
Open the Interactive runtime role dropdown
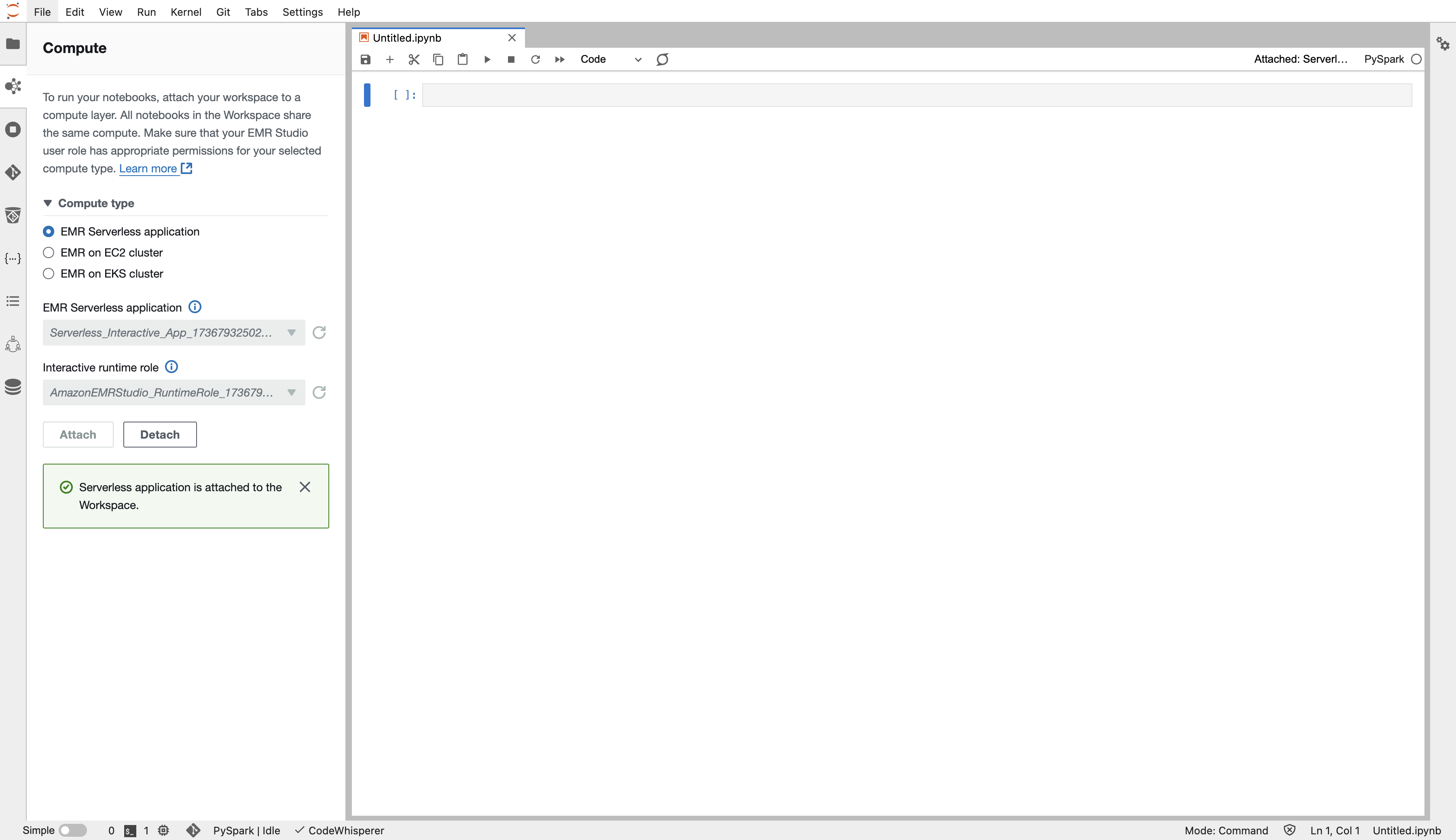[174, 392]
